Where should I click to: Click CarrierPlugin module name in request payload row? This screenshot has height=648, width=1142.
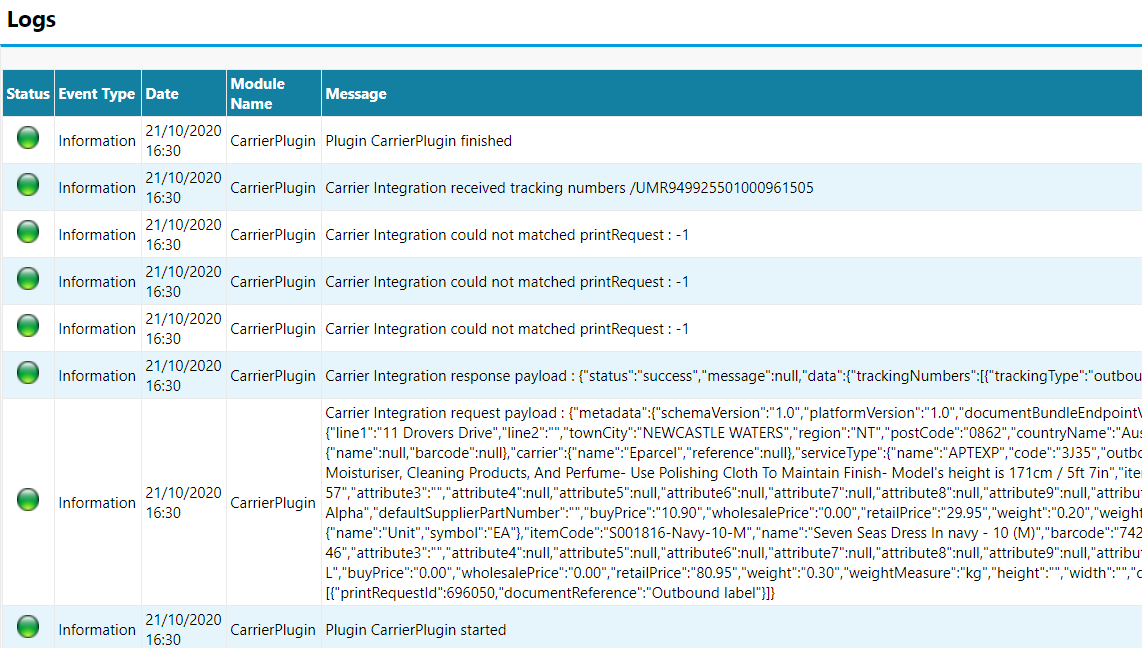click(x=272, y=503)
